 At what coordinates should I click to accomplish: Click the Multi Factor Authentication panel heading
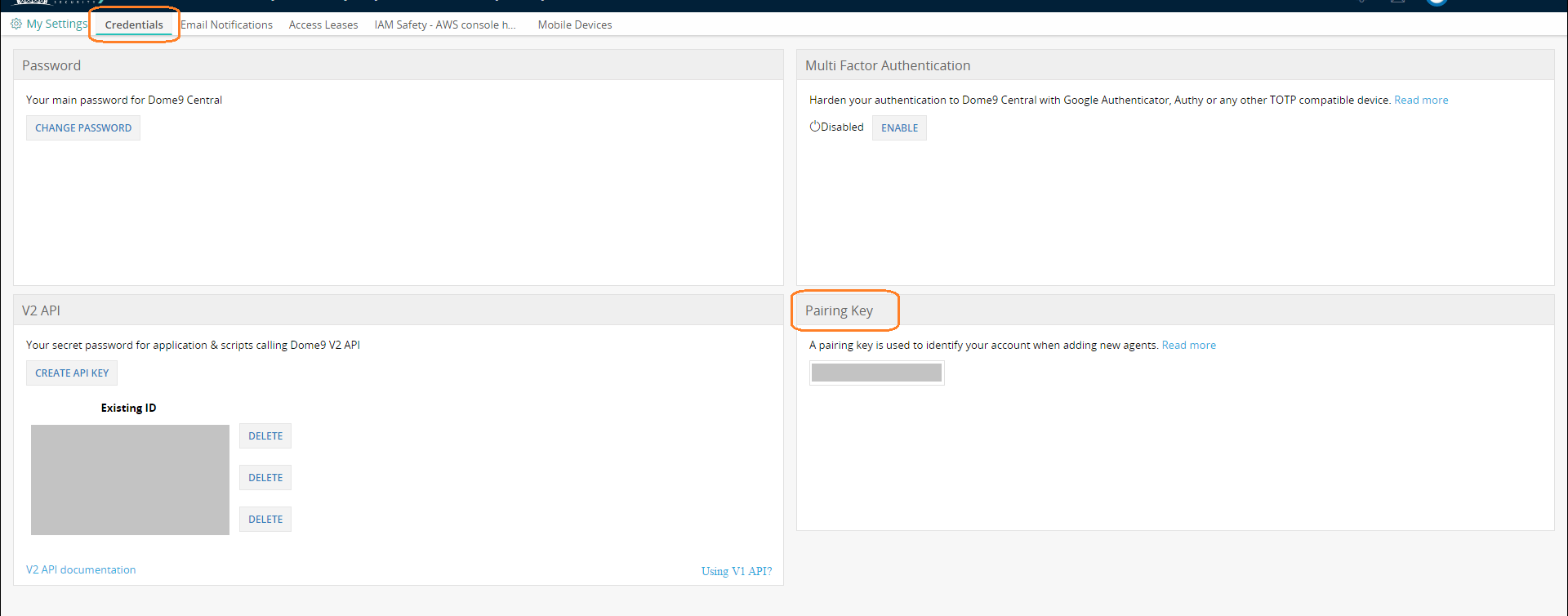click(x=888, y=65)
